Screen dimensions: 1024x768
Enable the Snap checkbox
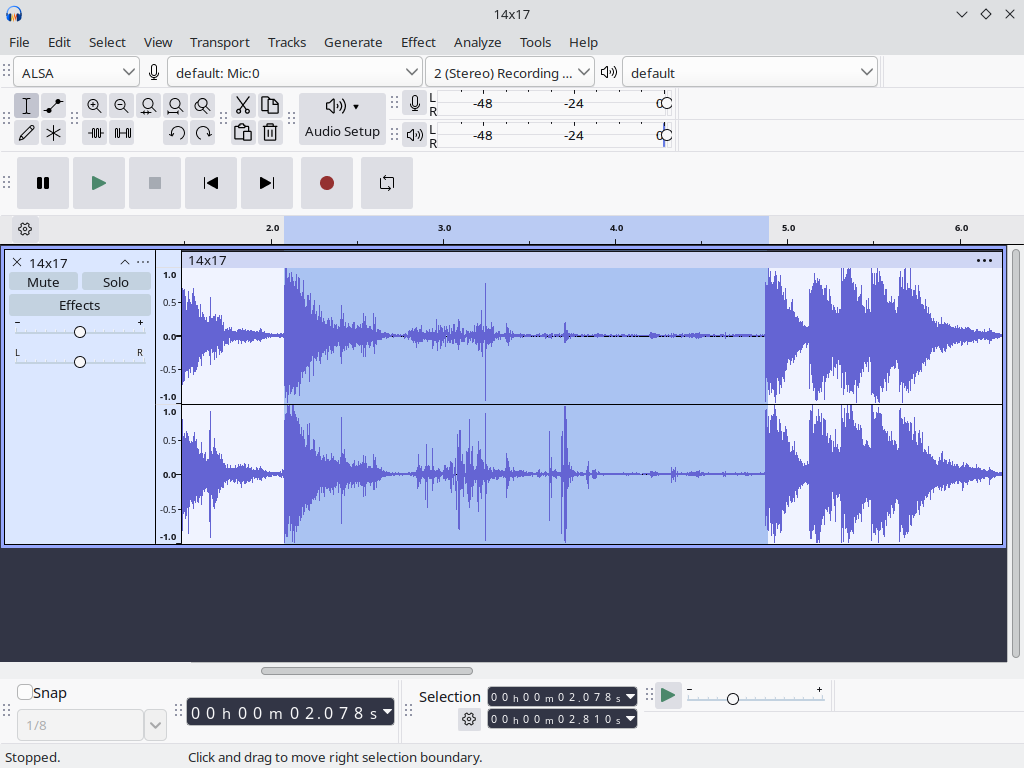click(25, 692)
